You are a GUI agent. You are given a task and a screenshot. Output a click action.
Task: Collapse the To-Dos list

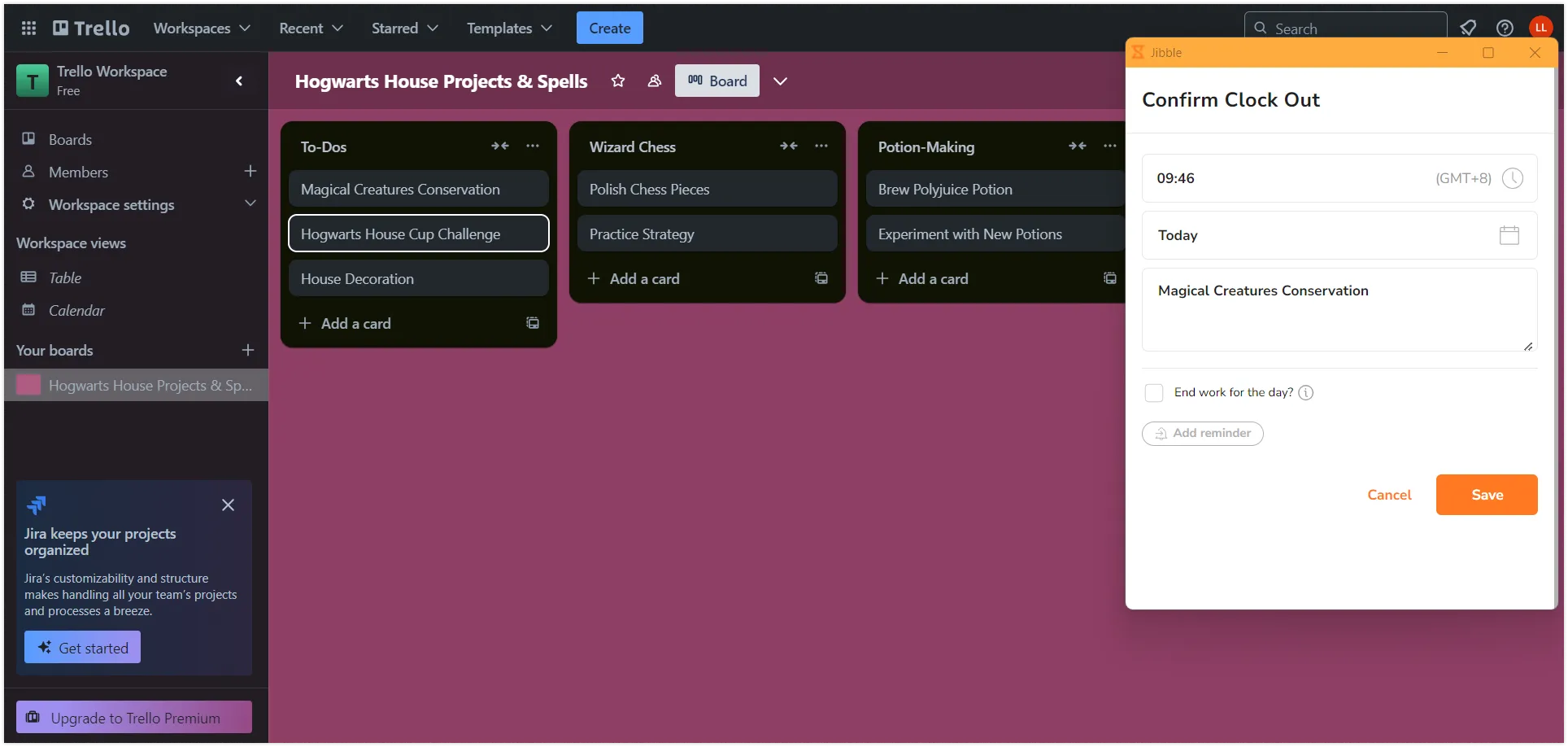tap(499, 146)
